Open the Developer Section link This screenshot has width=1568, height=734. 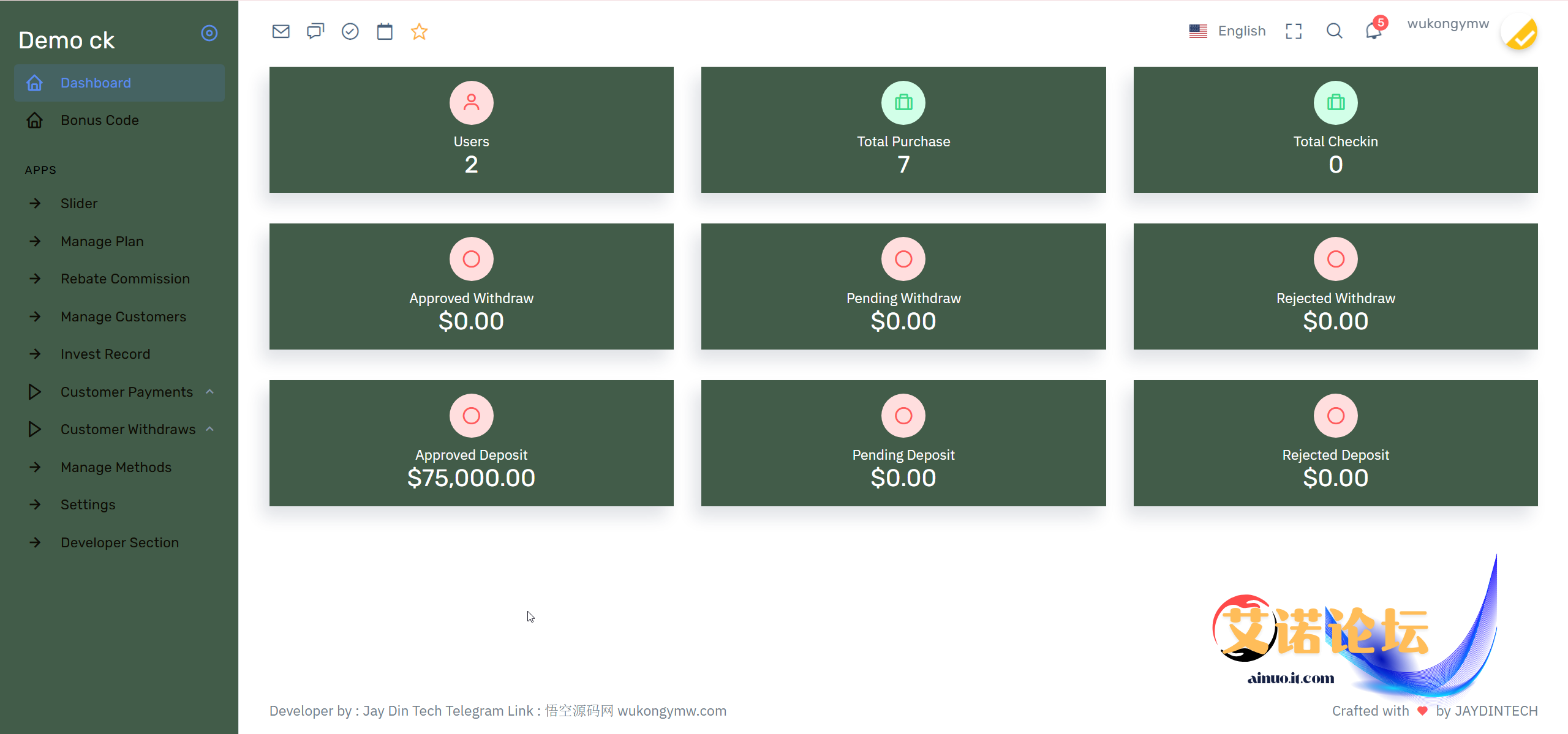pyautogui.click(x=119, y=542)
